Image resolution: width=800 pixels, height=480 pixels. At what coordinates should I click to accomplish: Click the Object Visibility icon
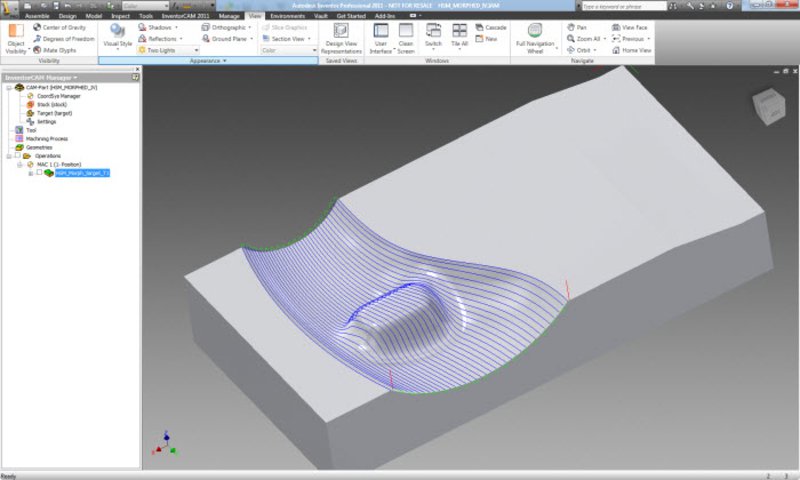pos(16,32)
